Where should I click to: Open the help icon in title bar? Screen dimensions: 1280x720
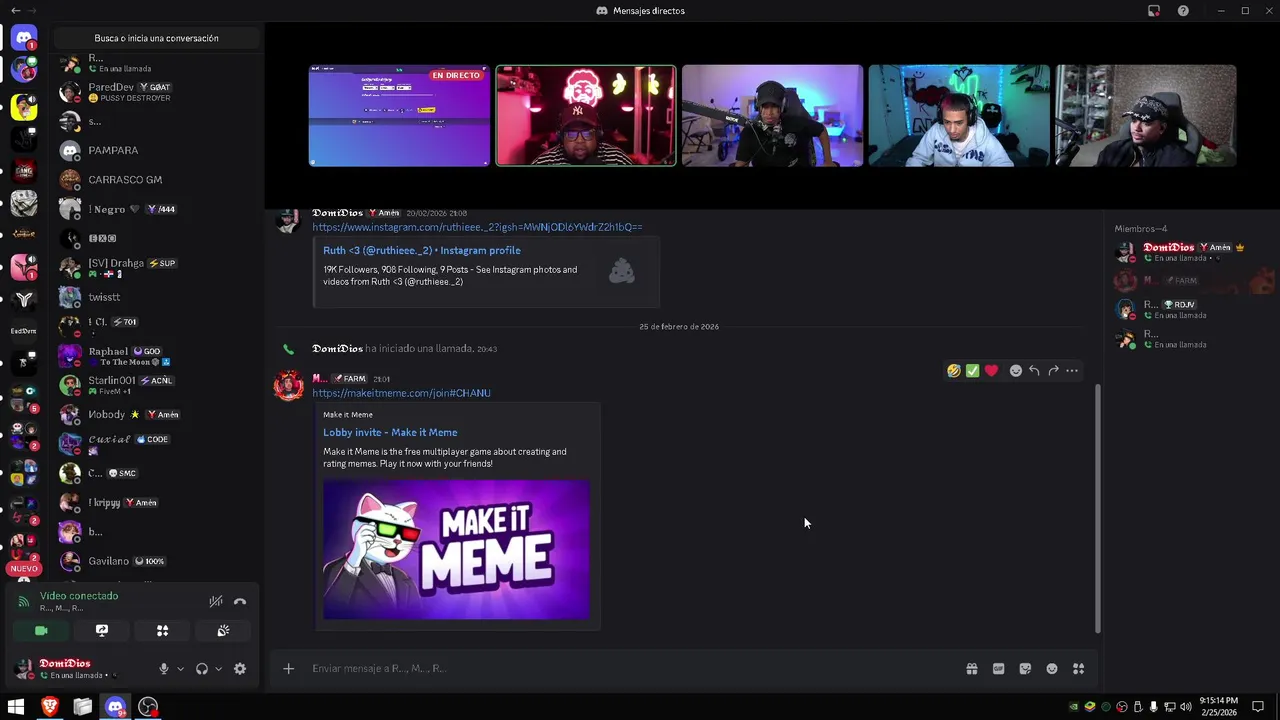1183,11
